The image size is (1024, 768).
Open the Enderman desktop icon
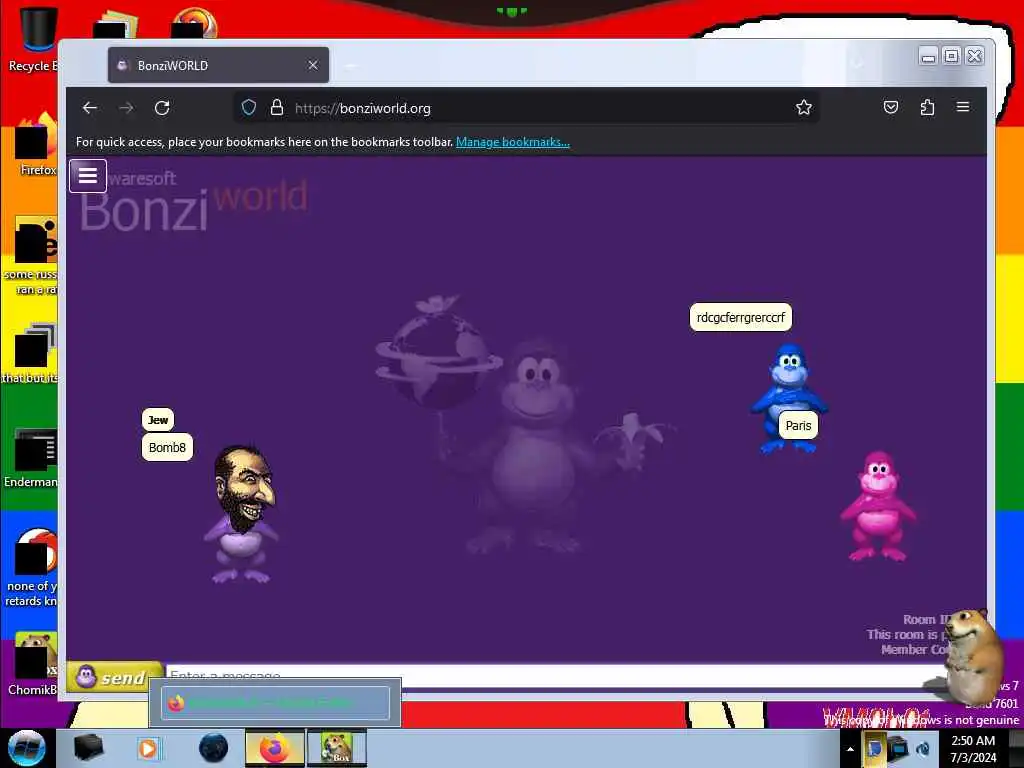coord(31,457)
